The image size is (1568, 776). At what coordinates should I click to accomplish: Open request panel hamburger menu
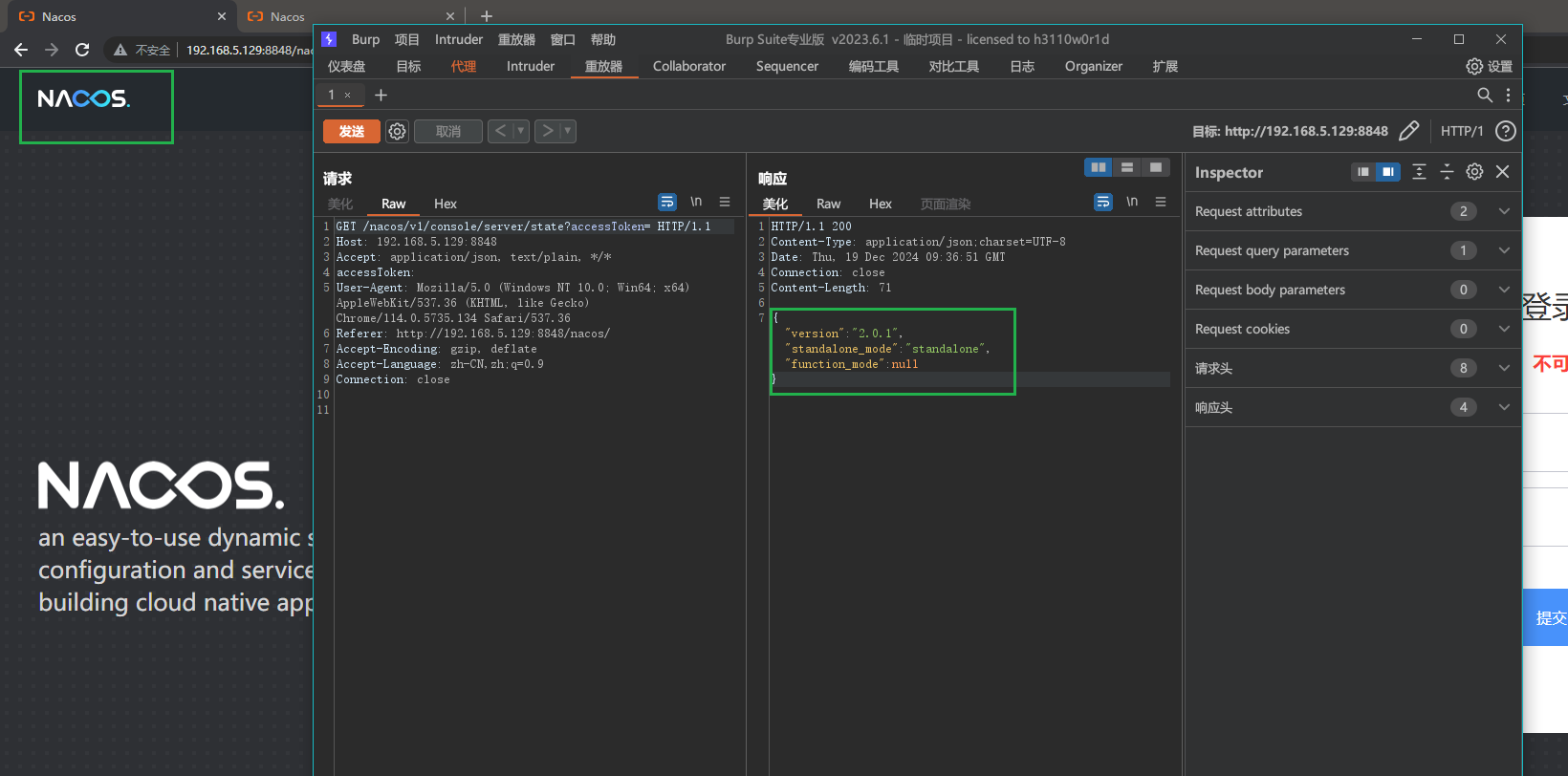point(725,202)
